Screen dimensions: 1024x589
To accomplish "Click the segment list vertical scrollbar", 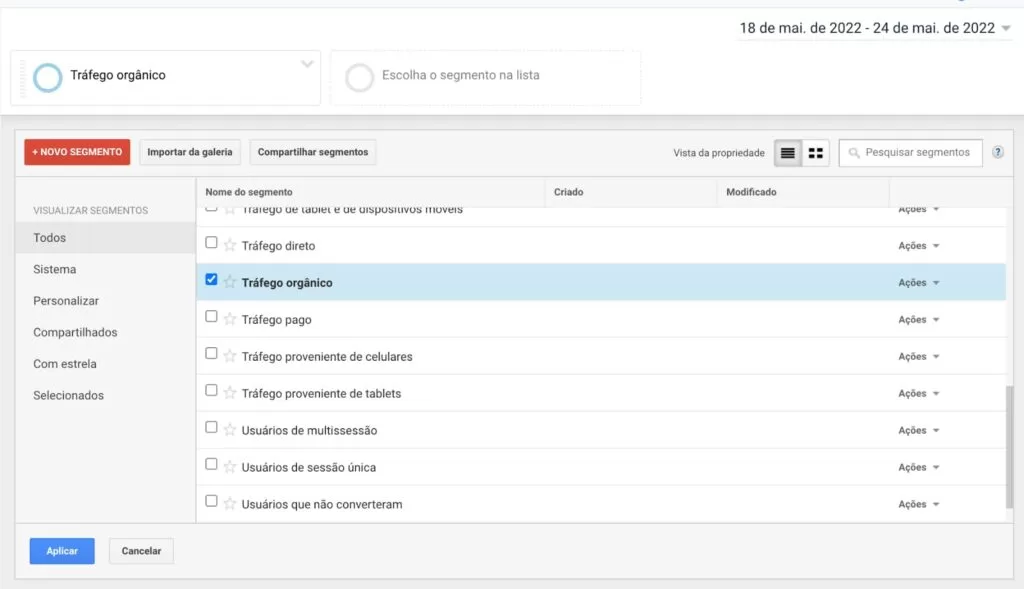I will coord(1010,447).
